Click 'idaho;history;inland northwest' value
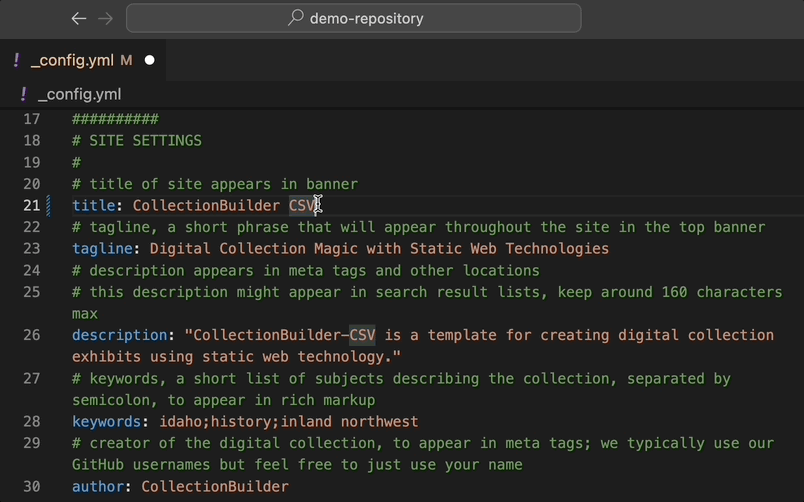This screenshot has height=502, width=804. pos(289,421)
